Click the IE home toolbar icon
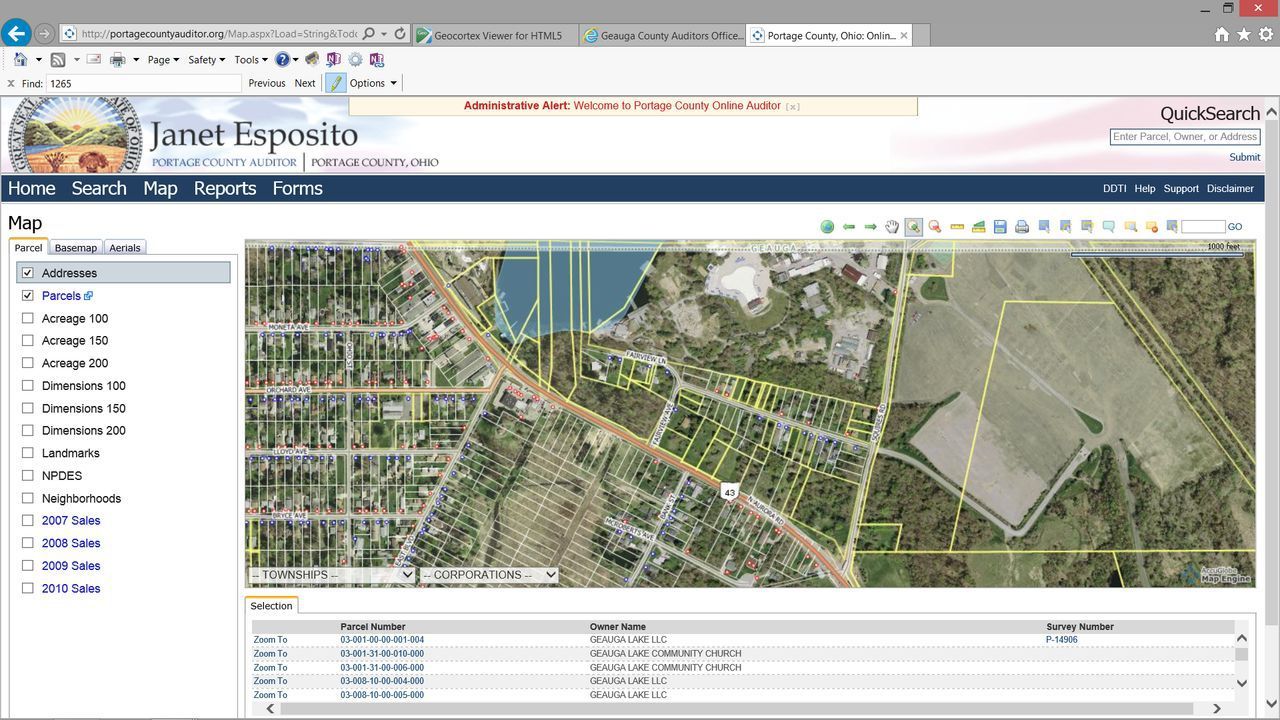The image size is (1280, 720). (x=20, y=60)
